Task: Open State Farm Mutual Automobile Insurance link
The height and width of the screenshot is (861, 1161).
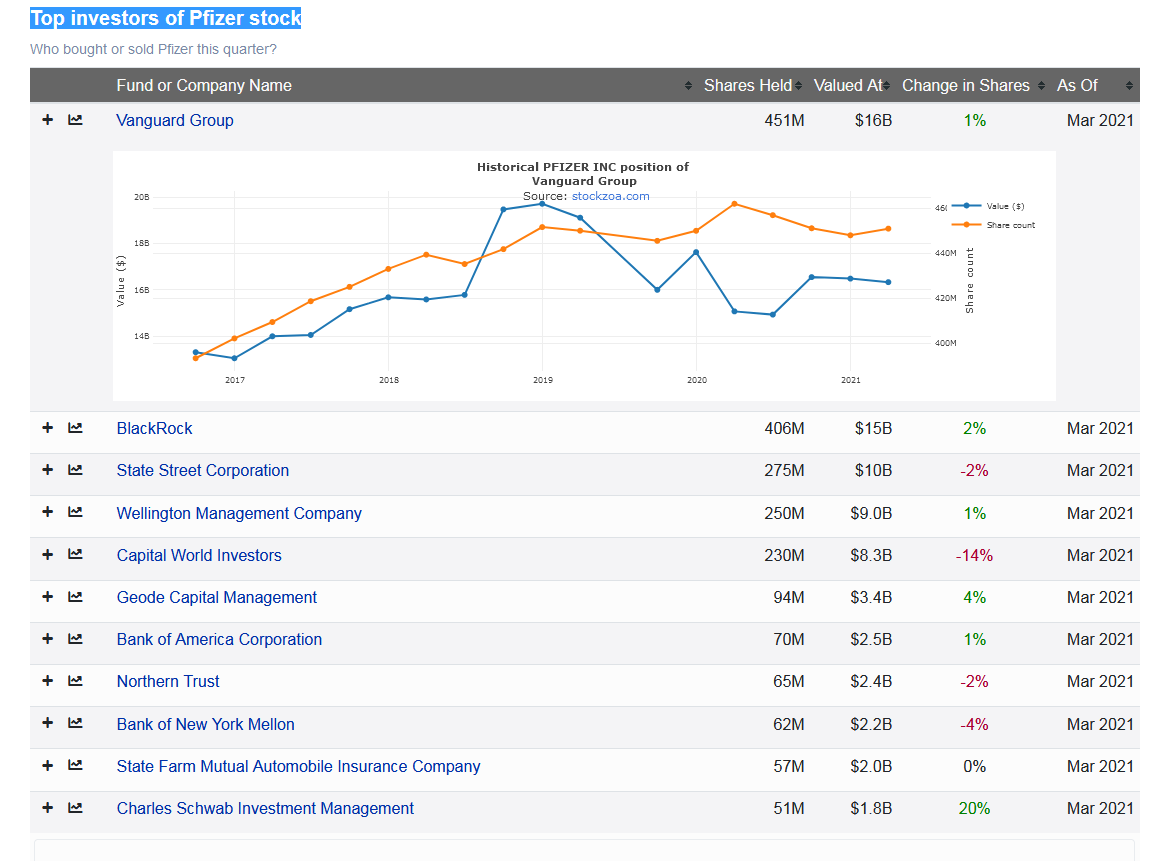Action: pos(298,766)
